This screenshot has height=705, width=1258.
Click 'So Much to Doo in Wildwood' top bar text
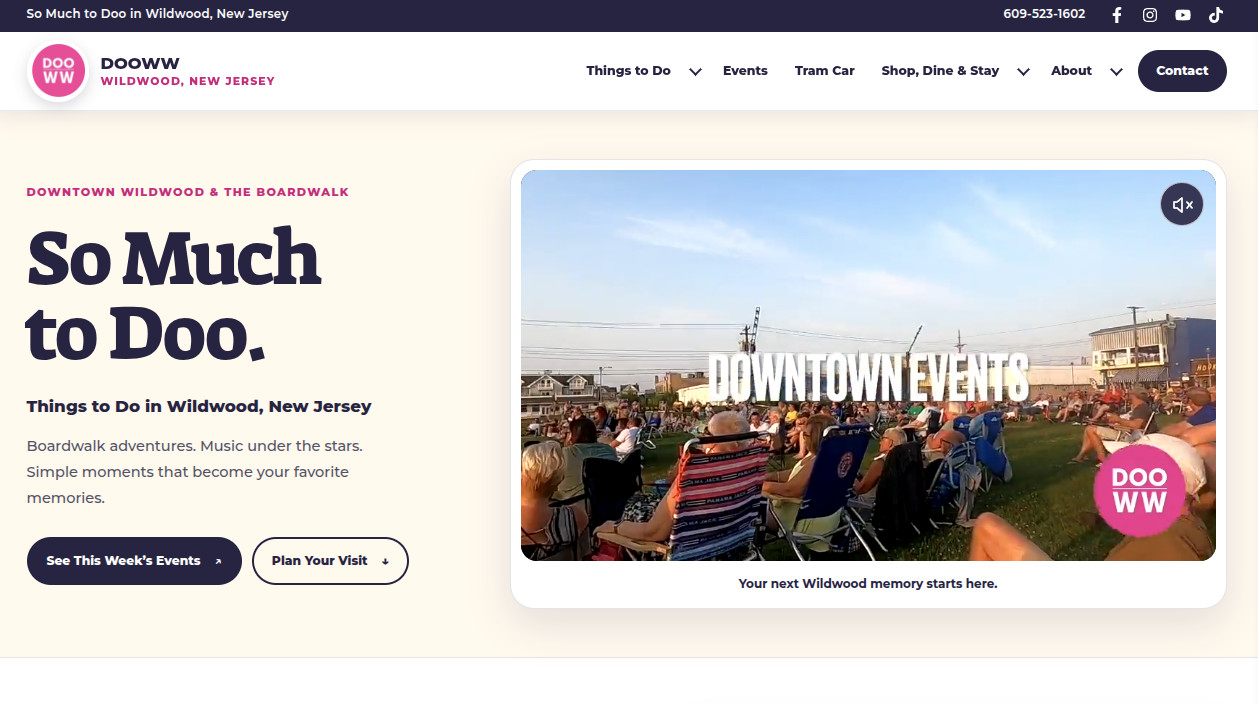pos(157,14)
